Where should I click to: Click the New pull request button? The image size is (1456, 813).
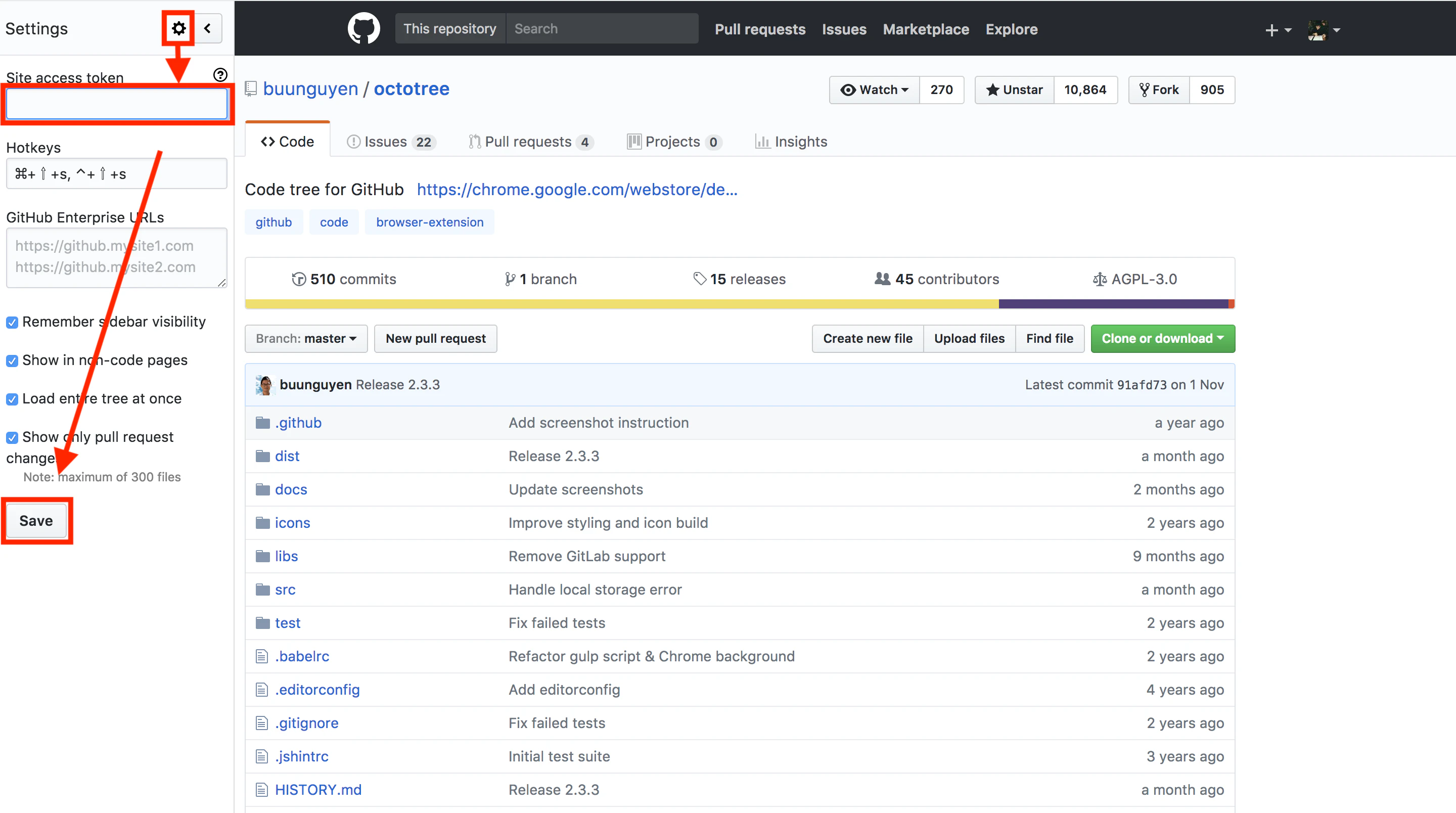click(x=435, y=338)
